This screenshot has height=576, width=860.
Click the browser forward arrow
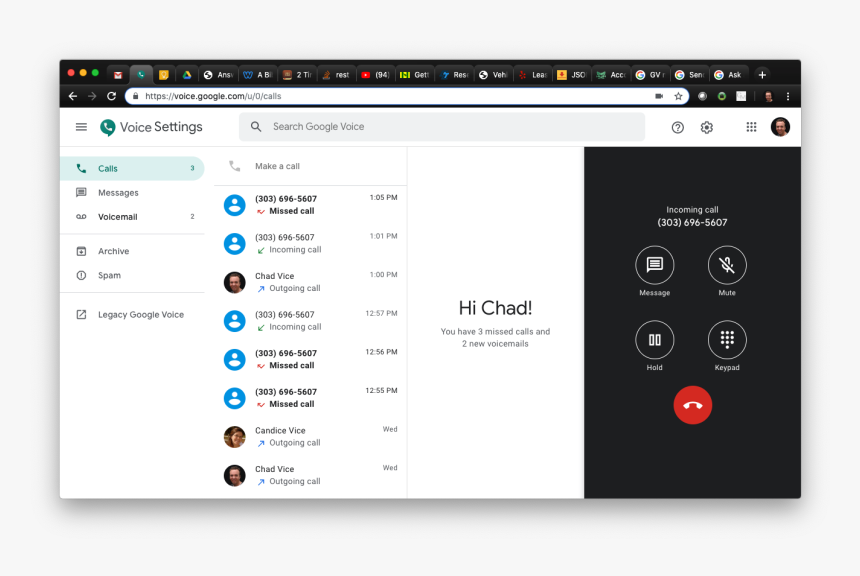[92, 96]
